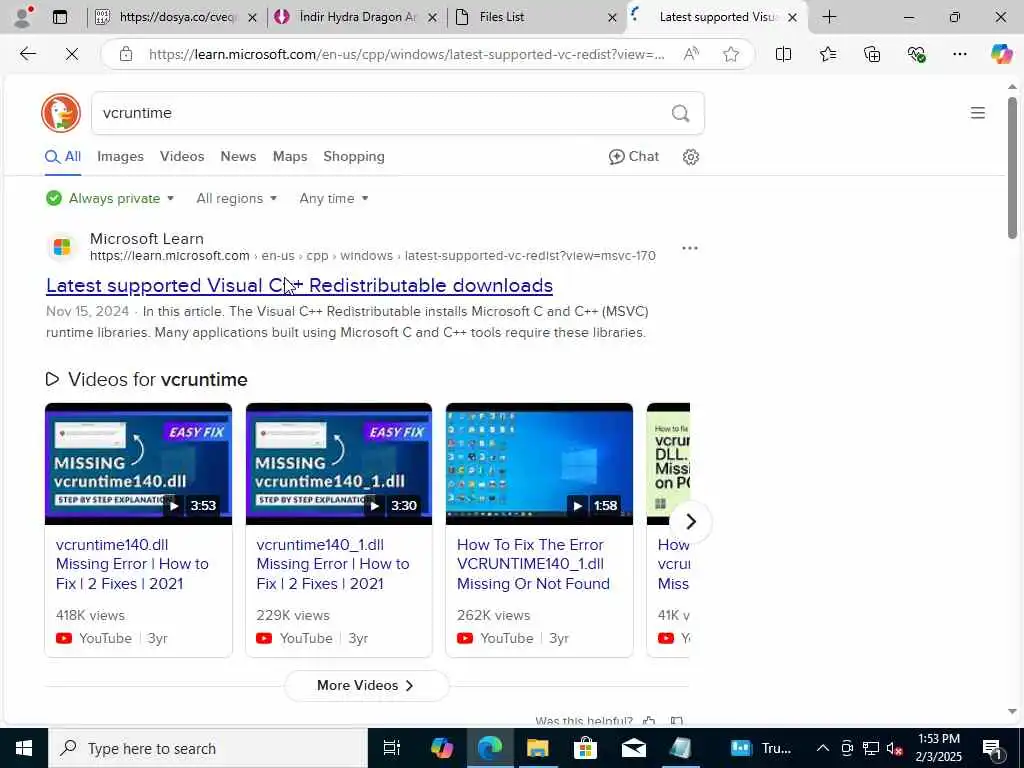The height and width of the screenshot is (768, 1024).
Task: View site information lock icon
Action: point(126,54)
